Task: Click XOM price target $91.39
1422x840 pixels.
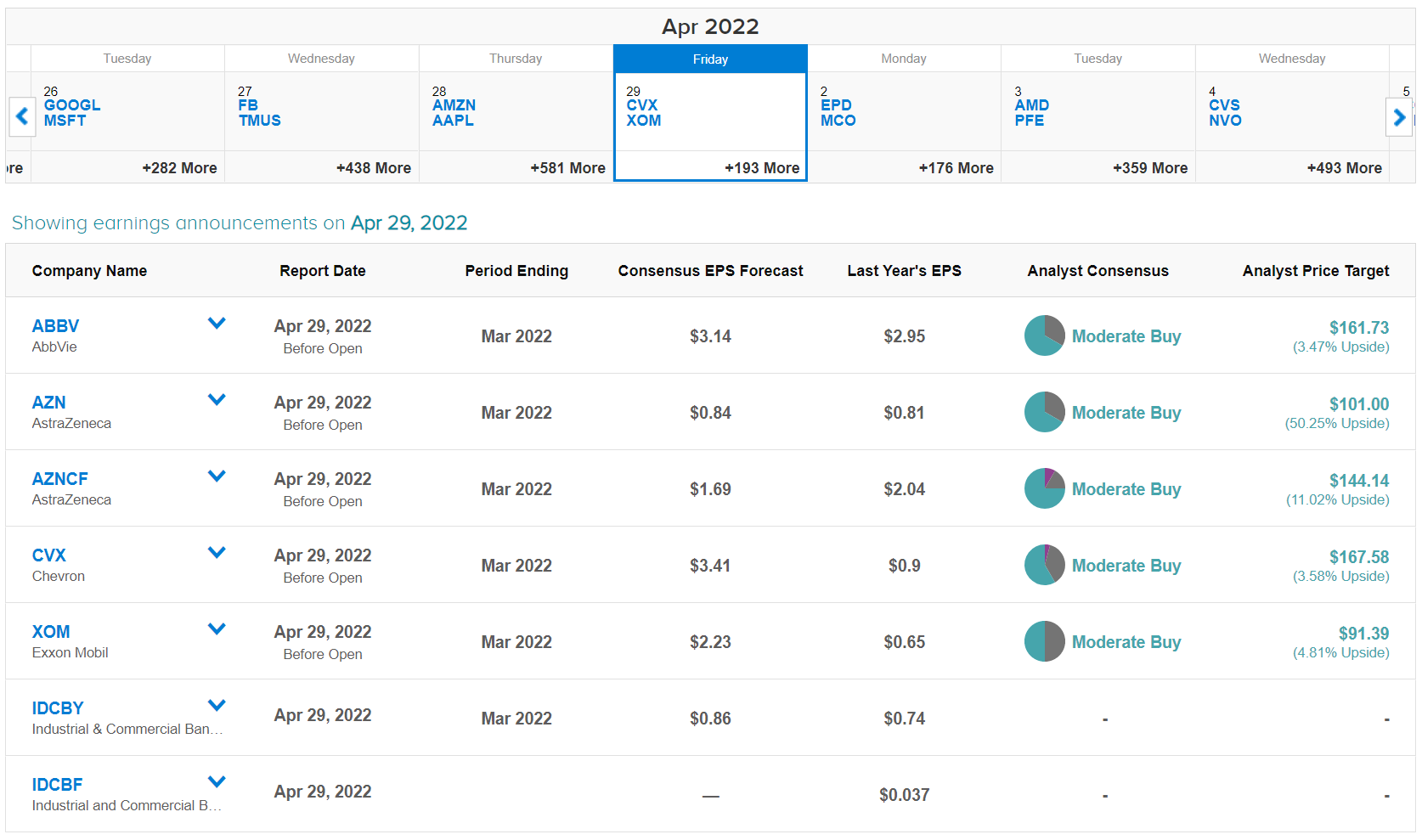Action: tap(1363, 634)
